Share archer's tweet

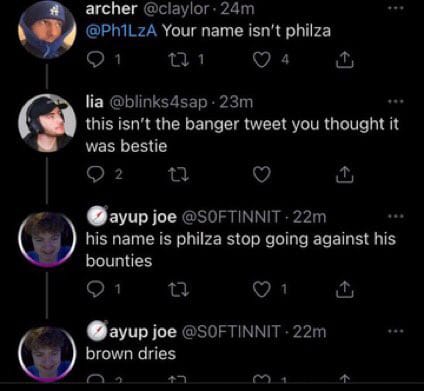[x=344, y=60]
